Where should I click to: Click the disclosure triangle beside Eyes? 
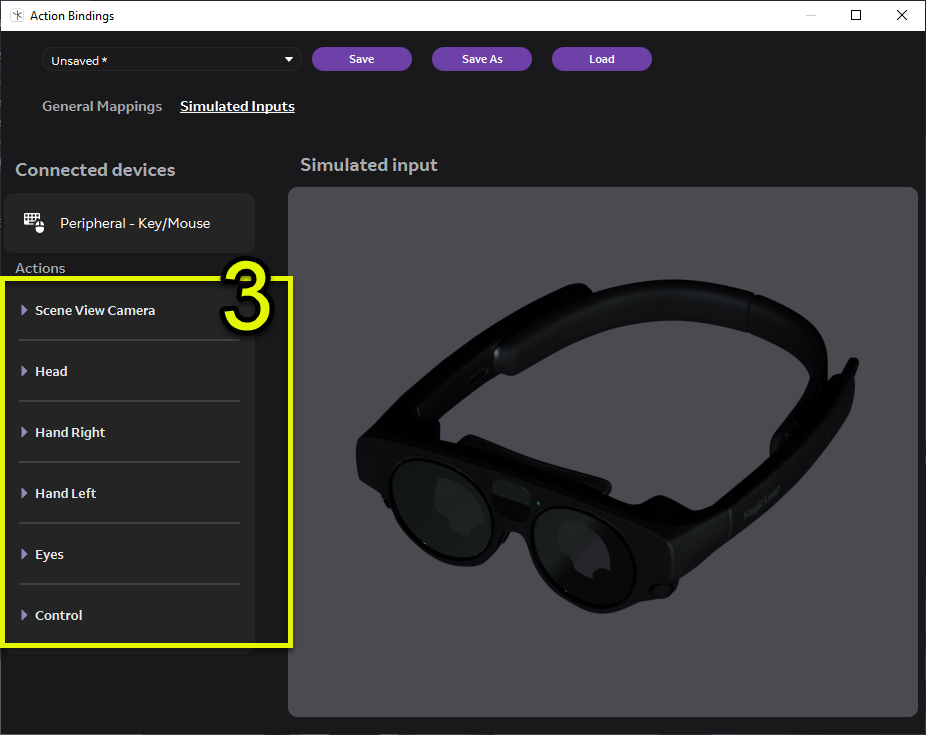tap(24, 554)
